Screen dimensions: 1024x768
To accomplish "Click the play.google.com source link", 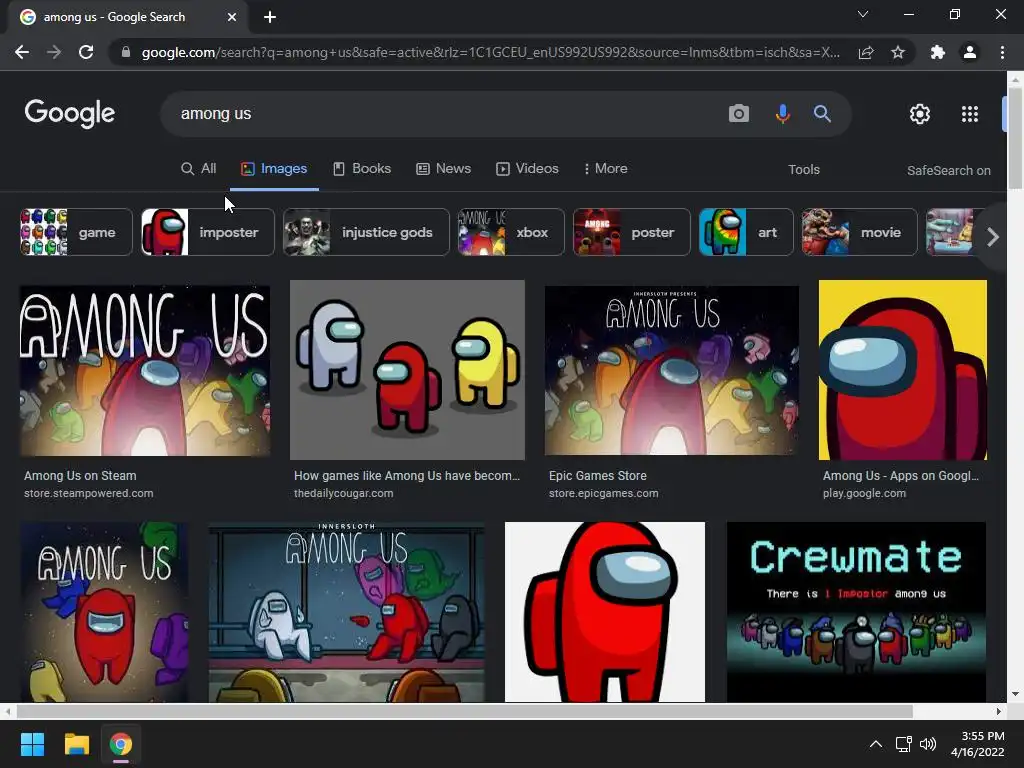I will coord(864,494).
